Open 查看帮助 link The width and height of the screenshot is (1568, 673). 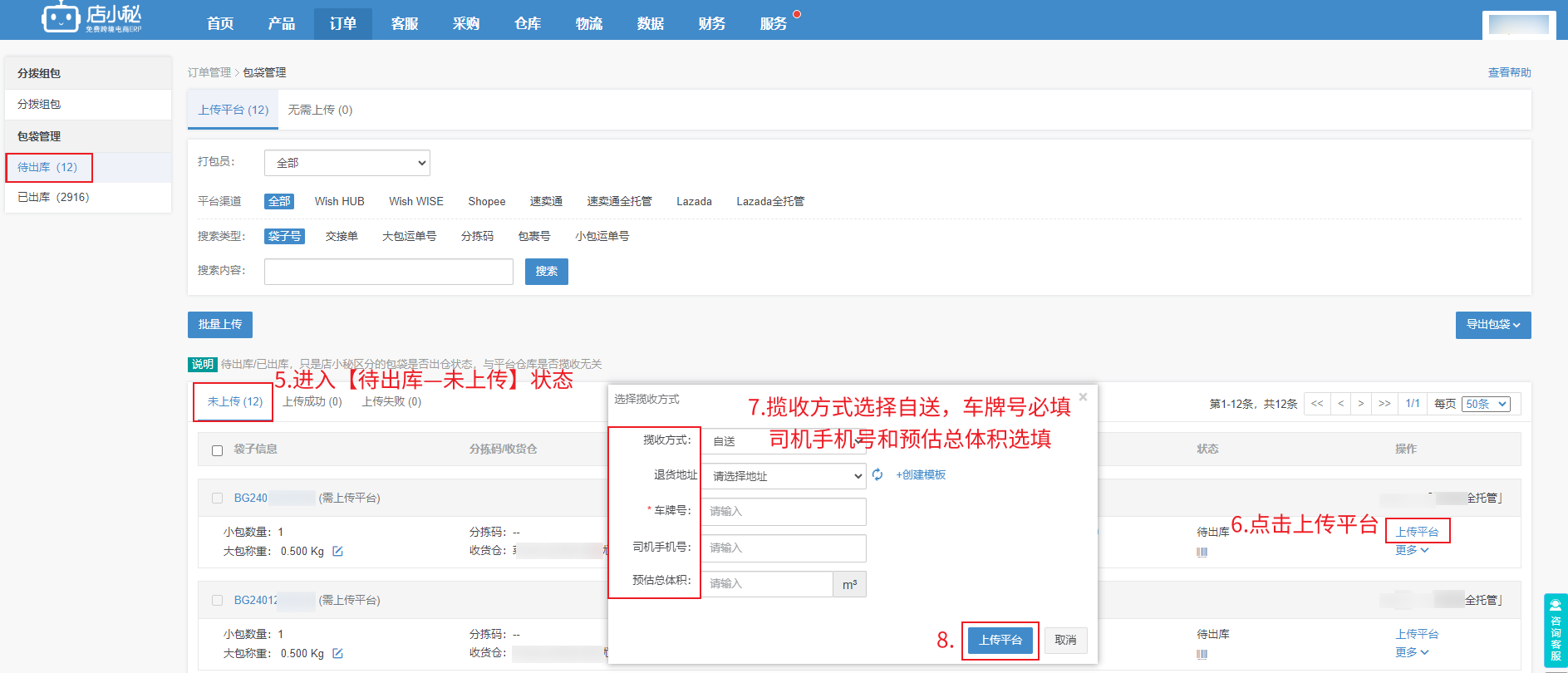(x=1509, y=72)
